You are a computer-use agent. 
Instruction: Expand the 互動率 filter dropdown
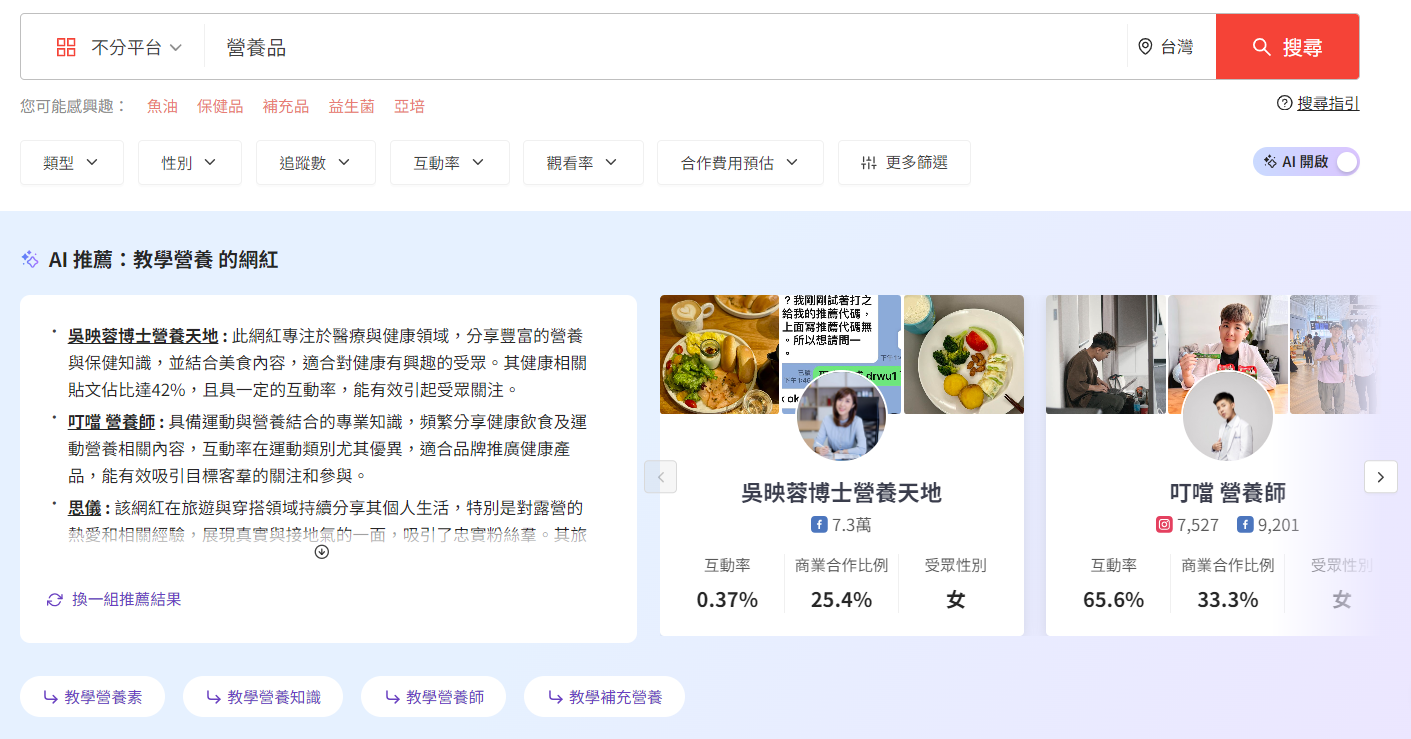point(450,163)
